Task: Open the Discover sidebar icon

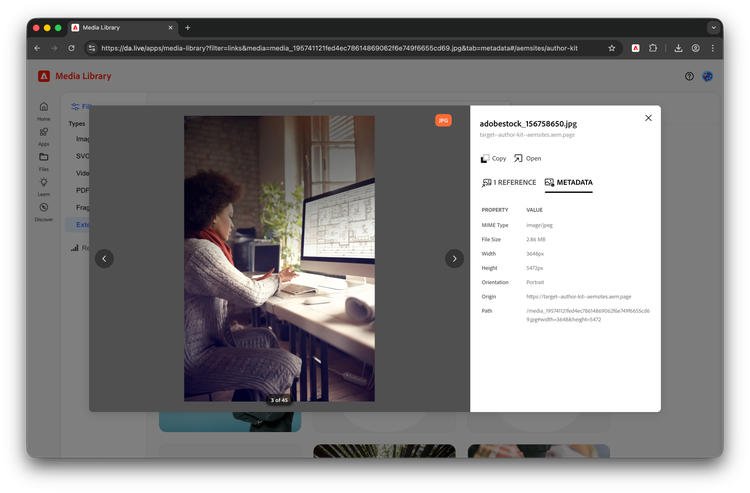Action: point(43,210)
